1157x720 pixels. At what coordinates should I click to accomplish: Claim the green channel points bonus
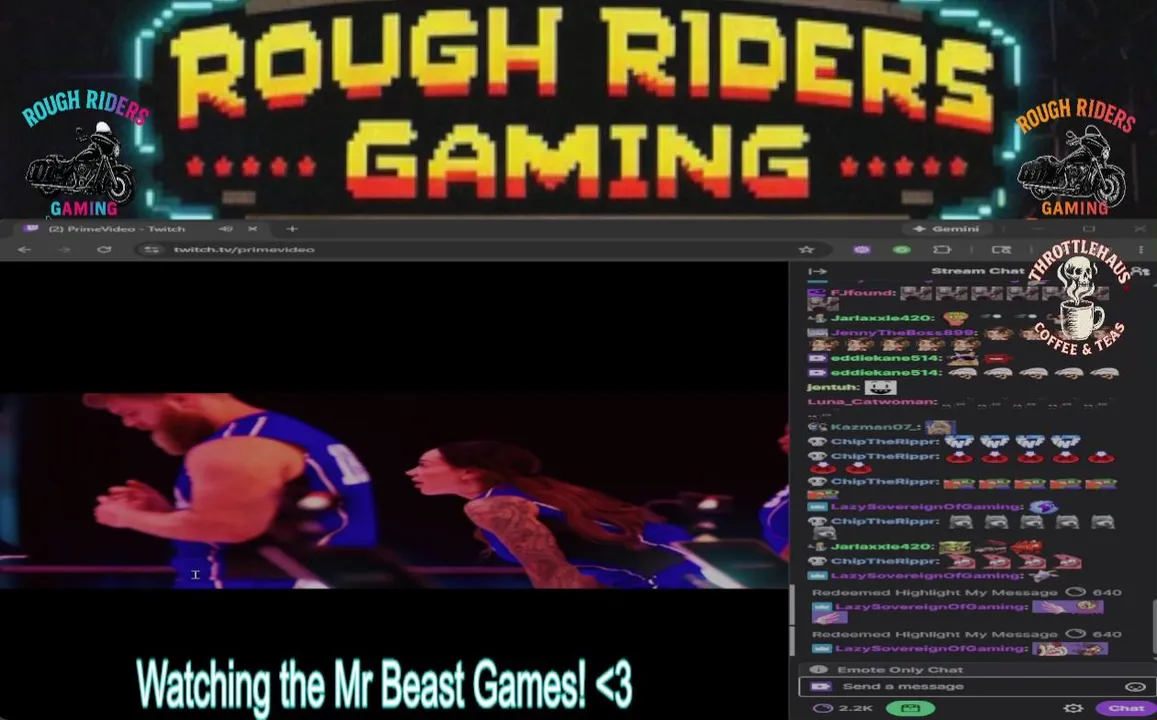pos(910,708)
